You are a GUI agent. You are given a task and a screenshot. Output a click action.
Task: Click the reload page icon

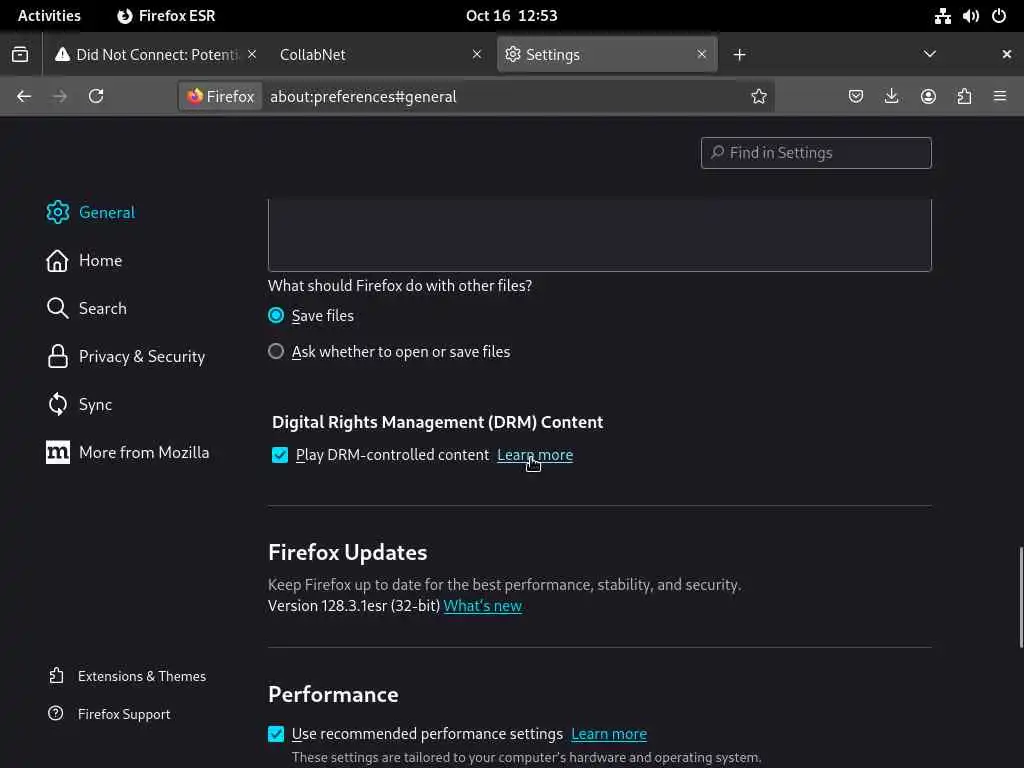click(x=96, y=96)
